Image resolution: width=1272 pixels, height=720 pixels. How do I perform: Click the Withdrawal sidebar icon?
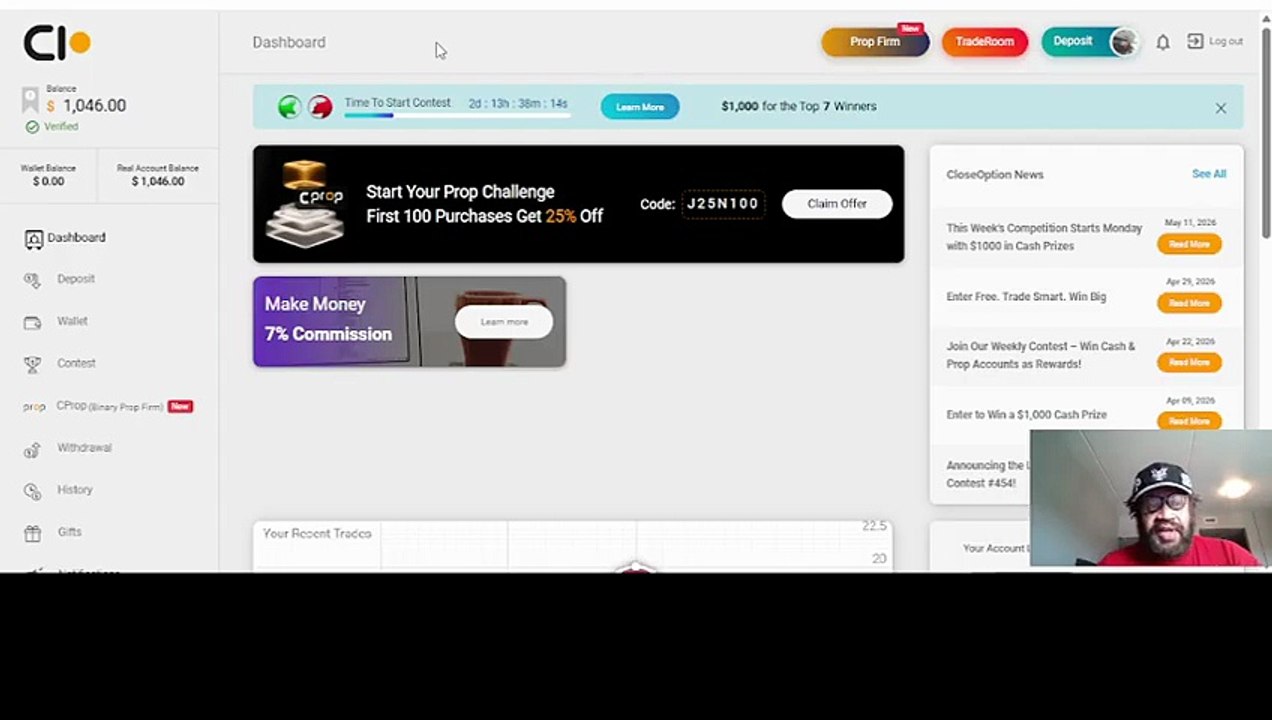coord(33,450)
